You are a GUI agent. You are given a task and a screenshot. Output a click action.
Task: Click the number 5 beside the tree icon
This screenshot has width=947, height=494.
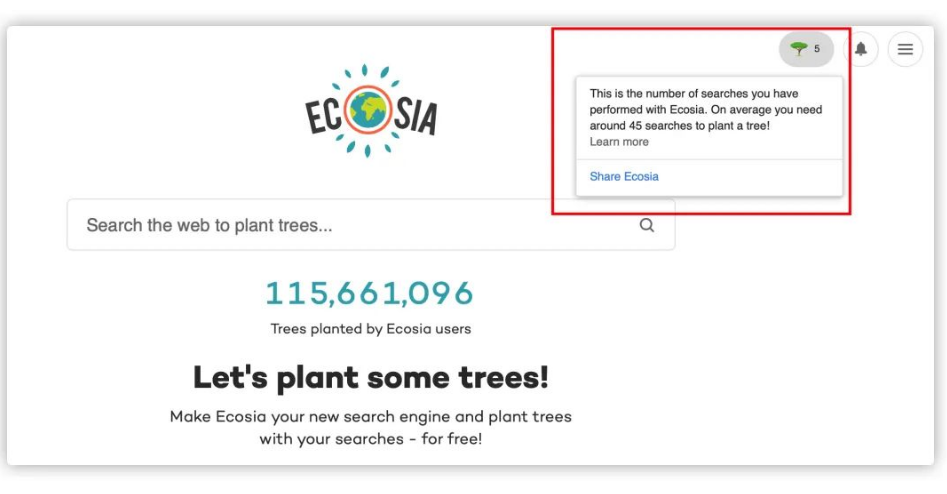(x=817, y=49)
